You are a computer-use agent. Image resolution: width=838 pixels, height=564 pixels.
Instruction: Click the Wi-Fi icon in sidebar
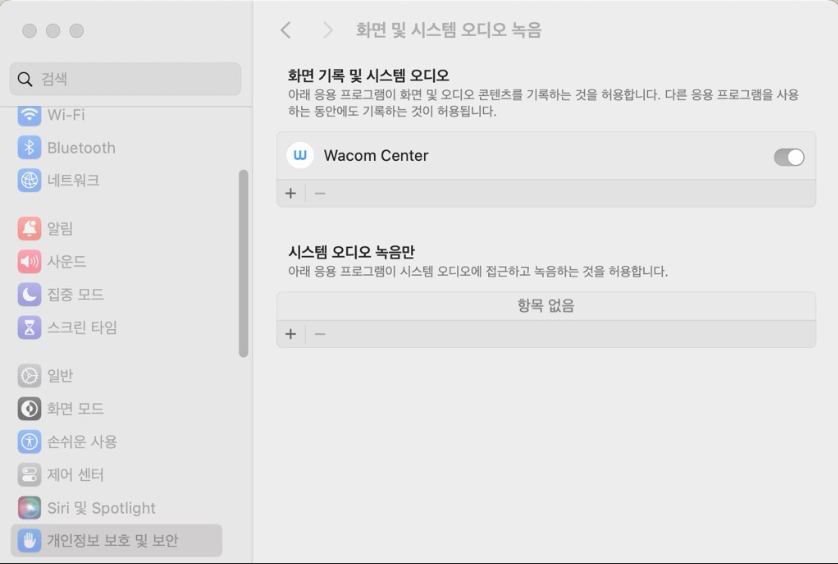pyautogui.click(x=29, y=114)
